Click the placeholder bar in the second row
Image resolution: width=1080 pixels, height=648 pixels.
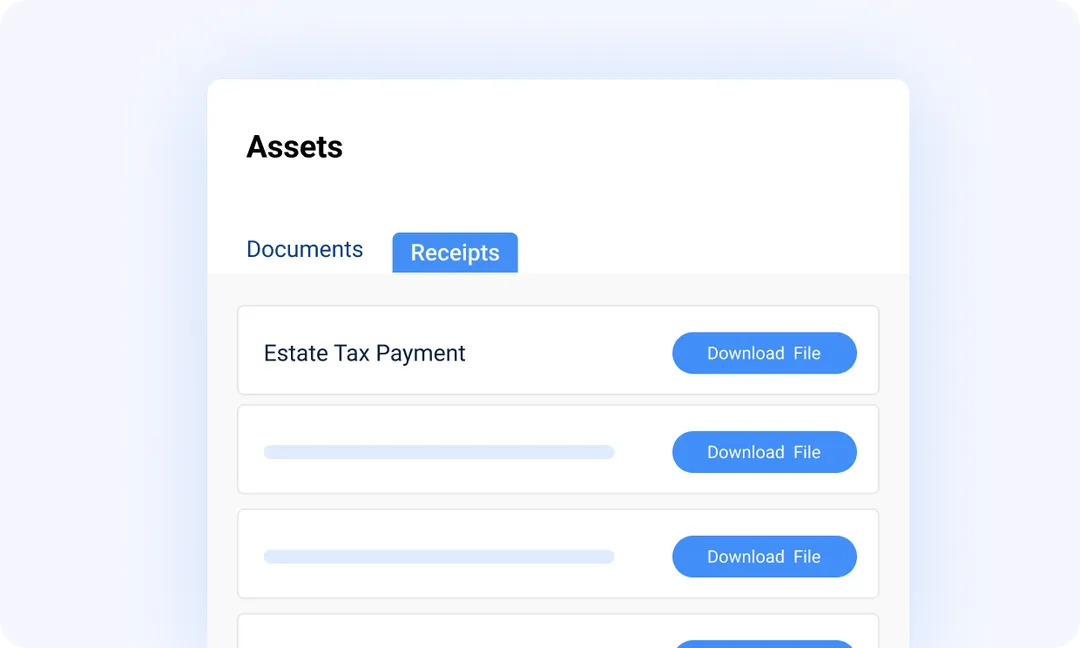(438, 452)
